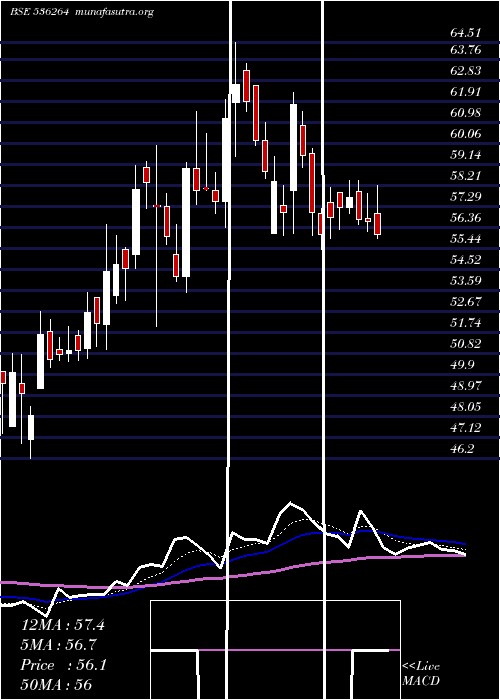Click the <<Live MACD label
Screen dimensions: 500x700
click(x=421, y=674)
